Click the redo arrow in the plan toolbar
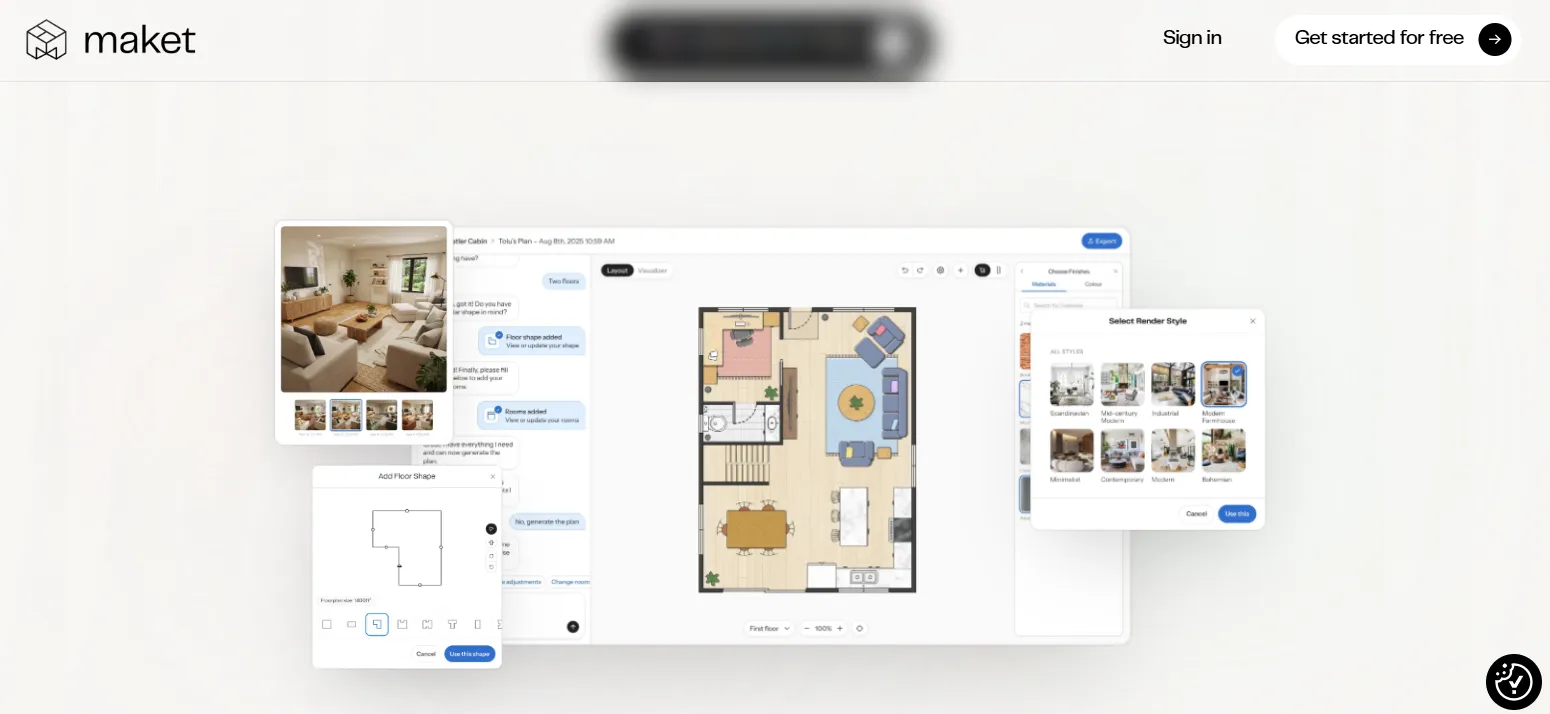The image size is (1550, 714). coord(920,270)
